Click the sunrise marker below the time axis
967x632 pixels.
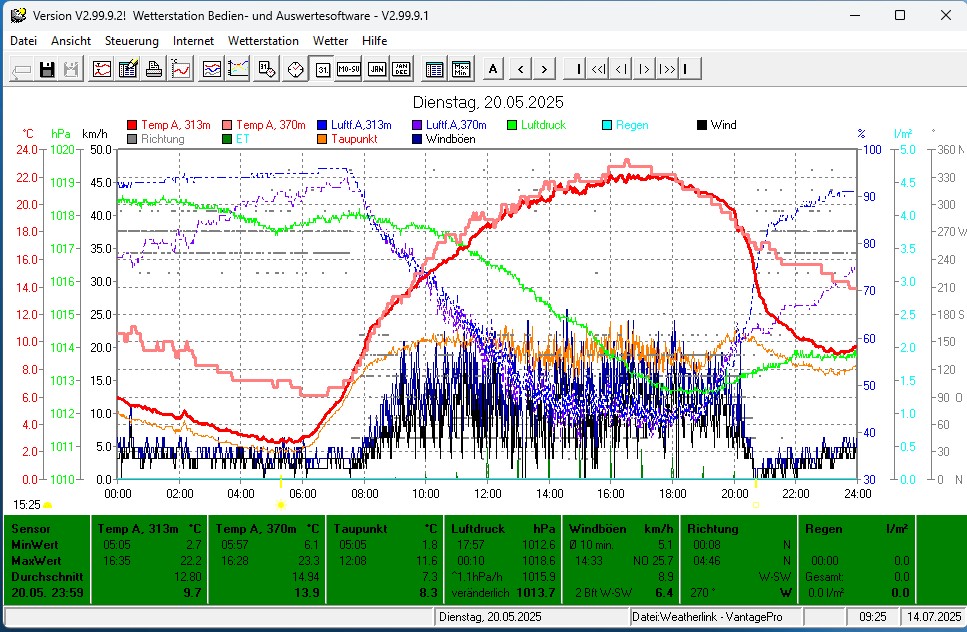pyautogui.click(x=281, y=505)
